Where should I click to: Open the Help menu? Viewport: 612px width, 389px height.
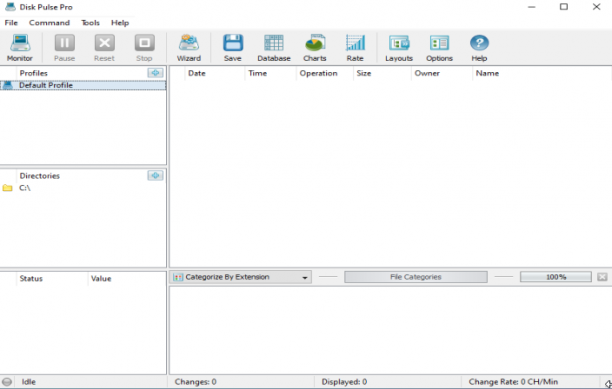tap(120, 23)
